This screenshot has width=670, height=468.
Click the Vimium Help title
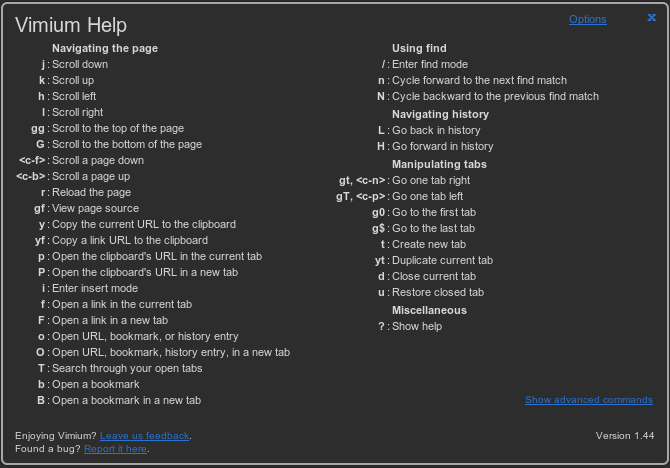tap(71, 25)
